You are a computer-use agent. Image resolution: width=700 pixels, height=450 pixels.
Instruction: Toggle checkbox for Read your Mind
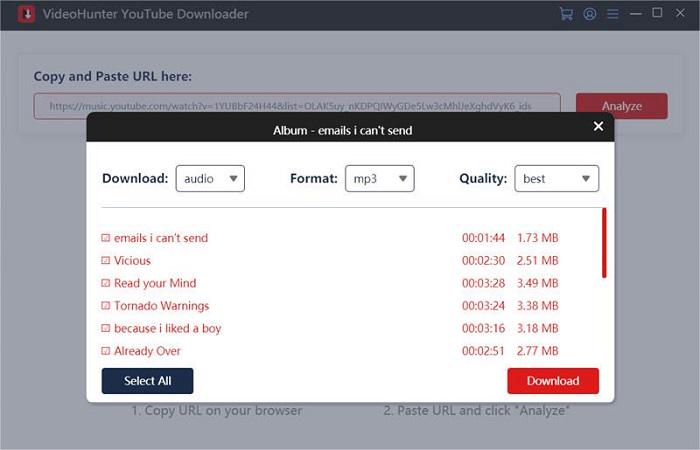(105, 283)
